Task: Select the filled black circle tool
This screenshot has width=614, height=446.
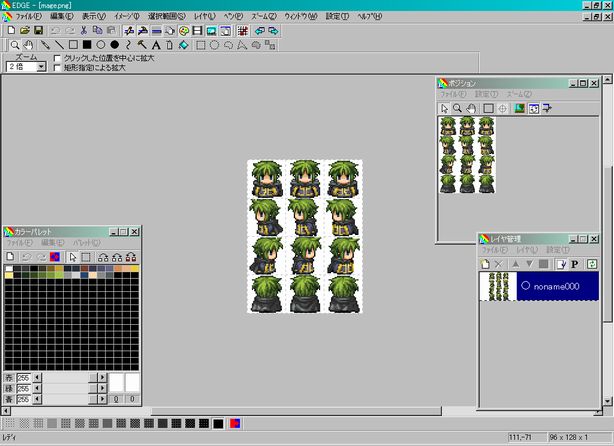Action: (114, 45)
